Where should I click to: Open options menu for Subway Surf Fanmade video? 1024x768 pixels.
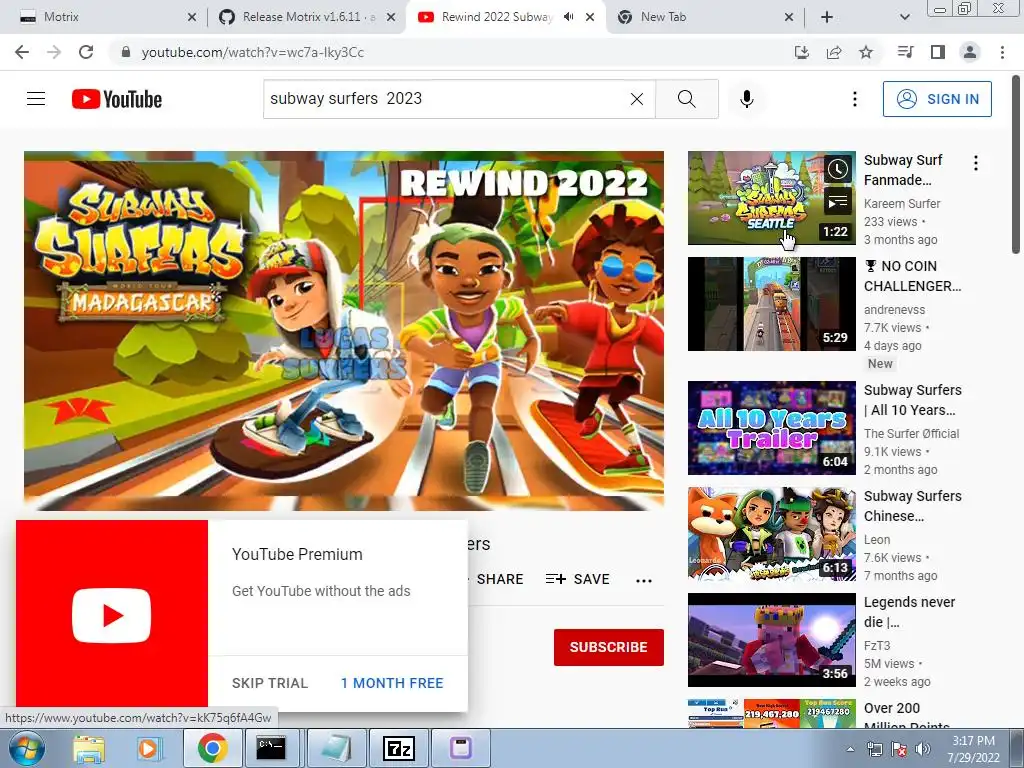976,163
